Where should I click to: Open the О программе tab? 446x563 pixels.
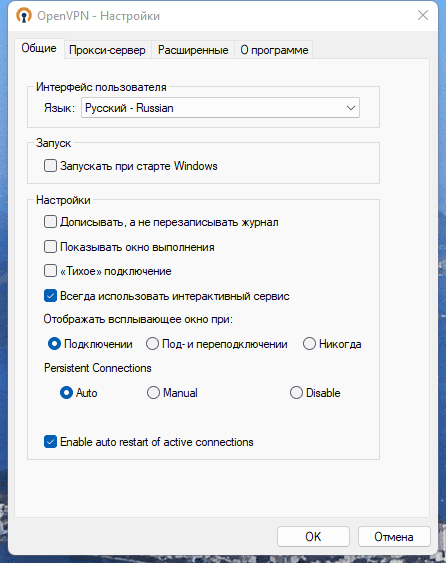274,50
